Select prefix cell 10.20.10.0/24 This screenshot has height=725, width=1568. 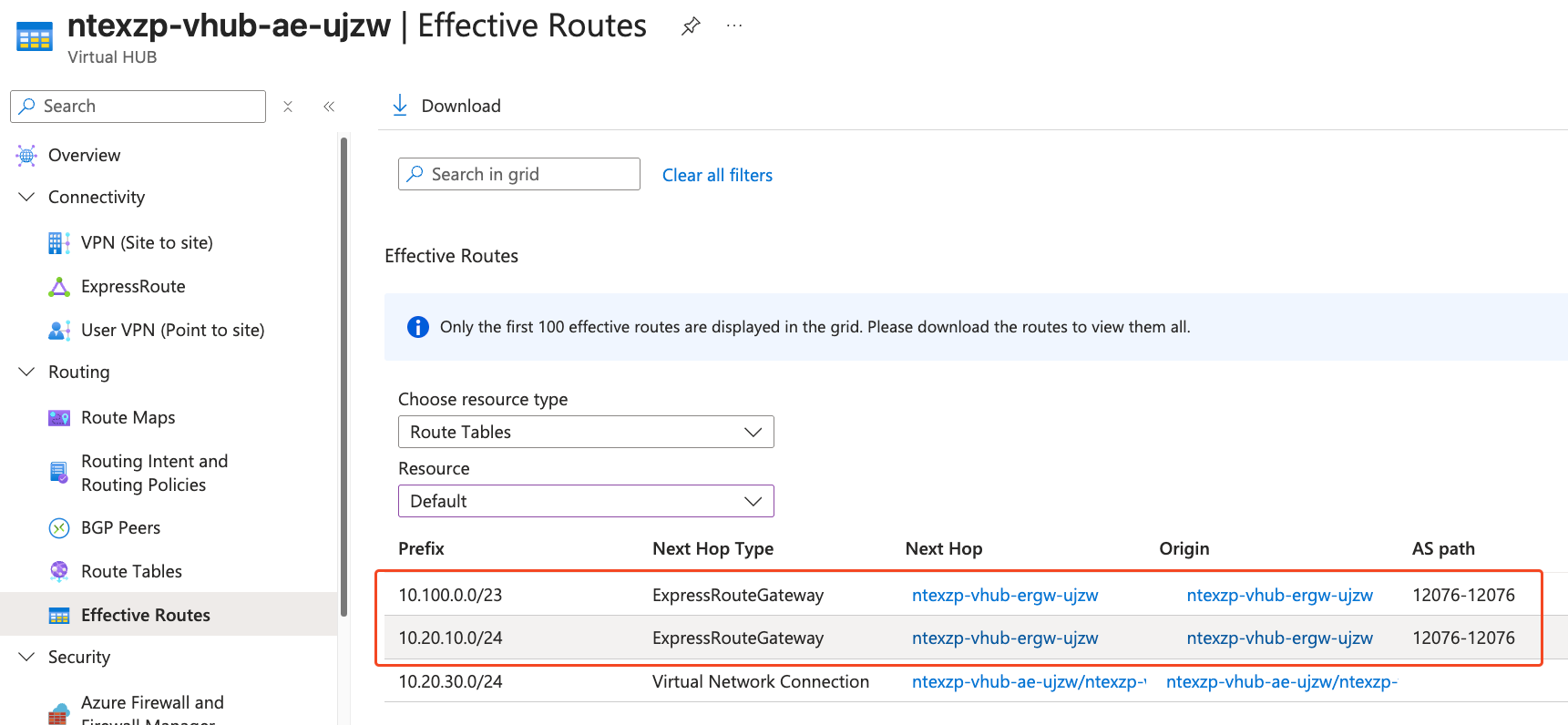(x=450, y=638)
